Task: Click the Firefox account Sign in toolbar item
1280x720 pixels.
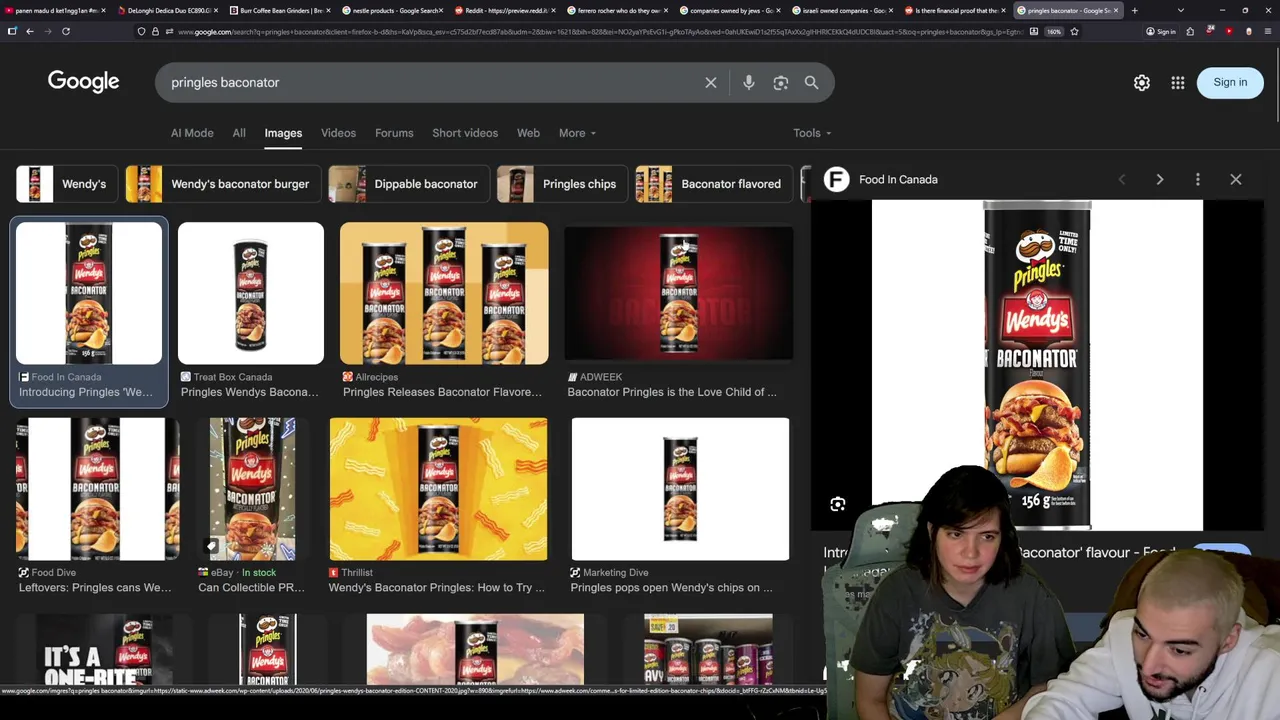Action: click(x=1161, y=31)
